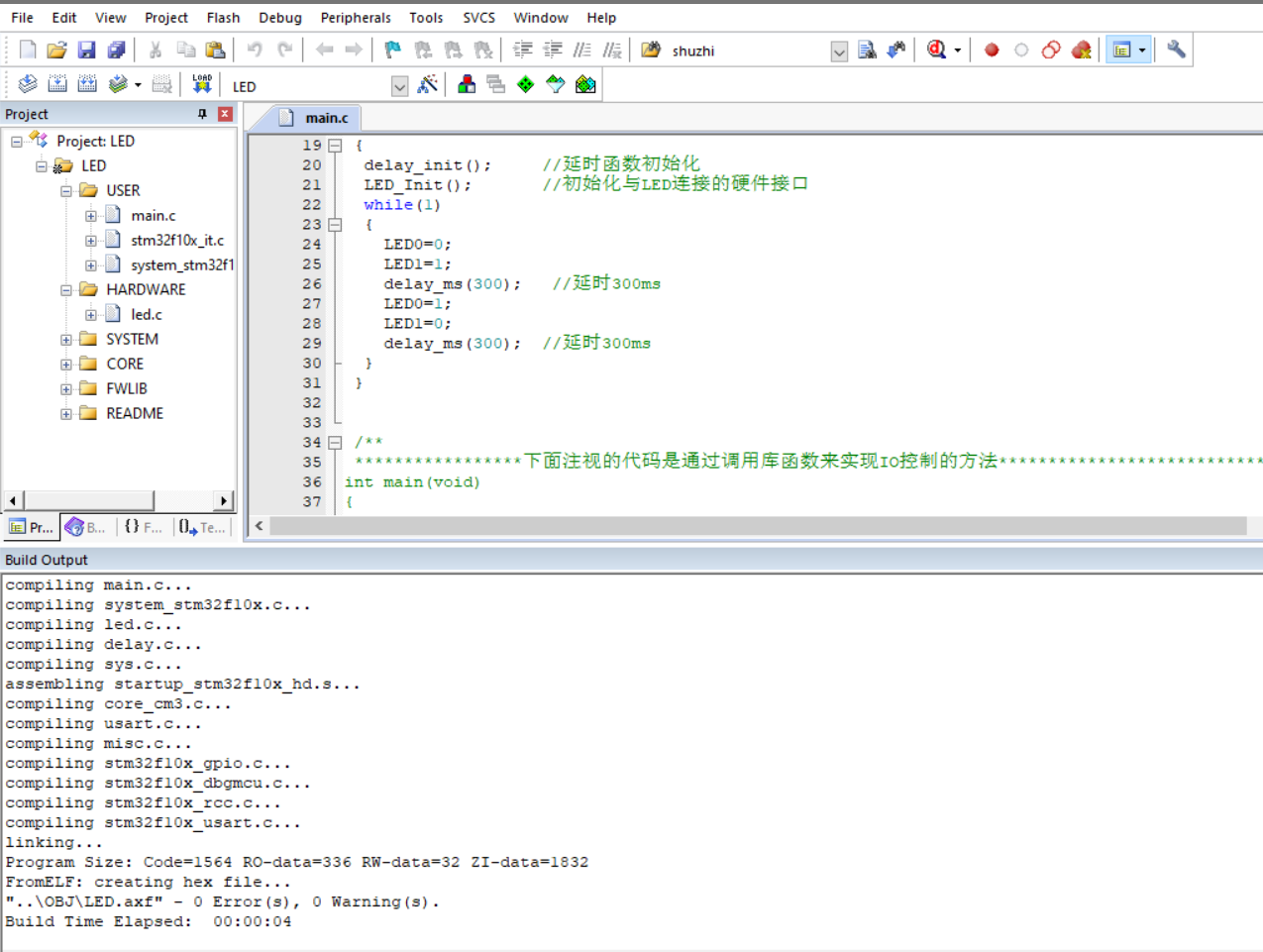The image size is (1263, 952).
Task: Open the Debug menu
Action: pyautogui.click(x=280, y=18)
